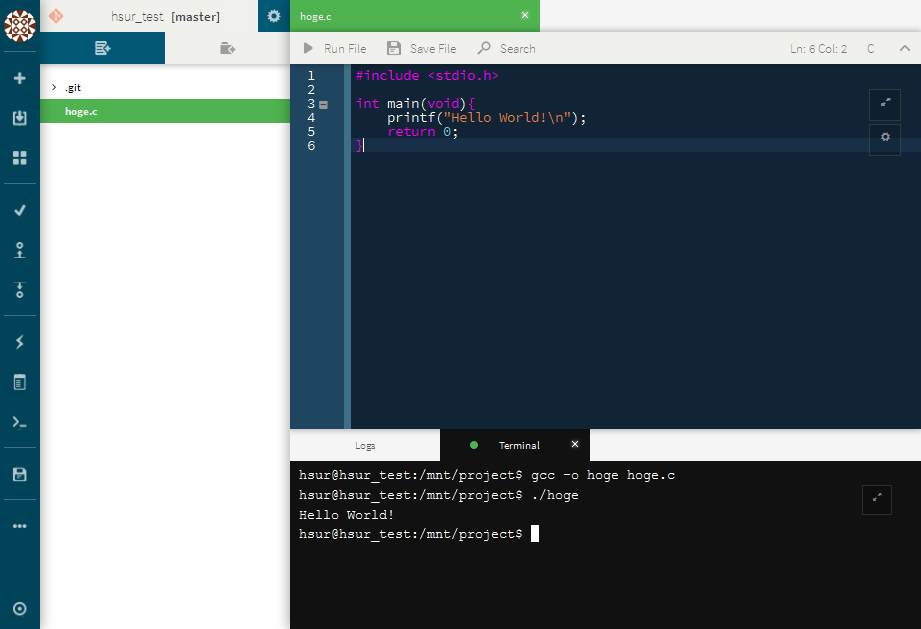This screenshot has height=629, width=921.
Task: Switch to the Logs tab
Action: click(364, 444)
